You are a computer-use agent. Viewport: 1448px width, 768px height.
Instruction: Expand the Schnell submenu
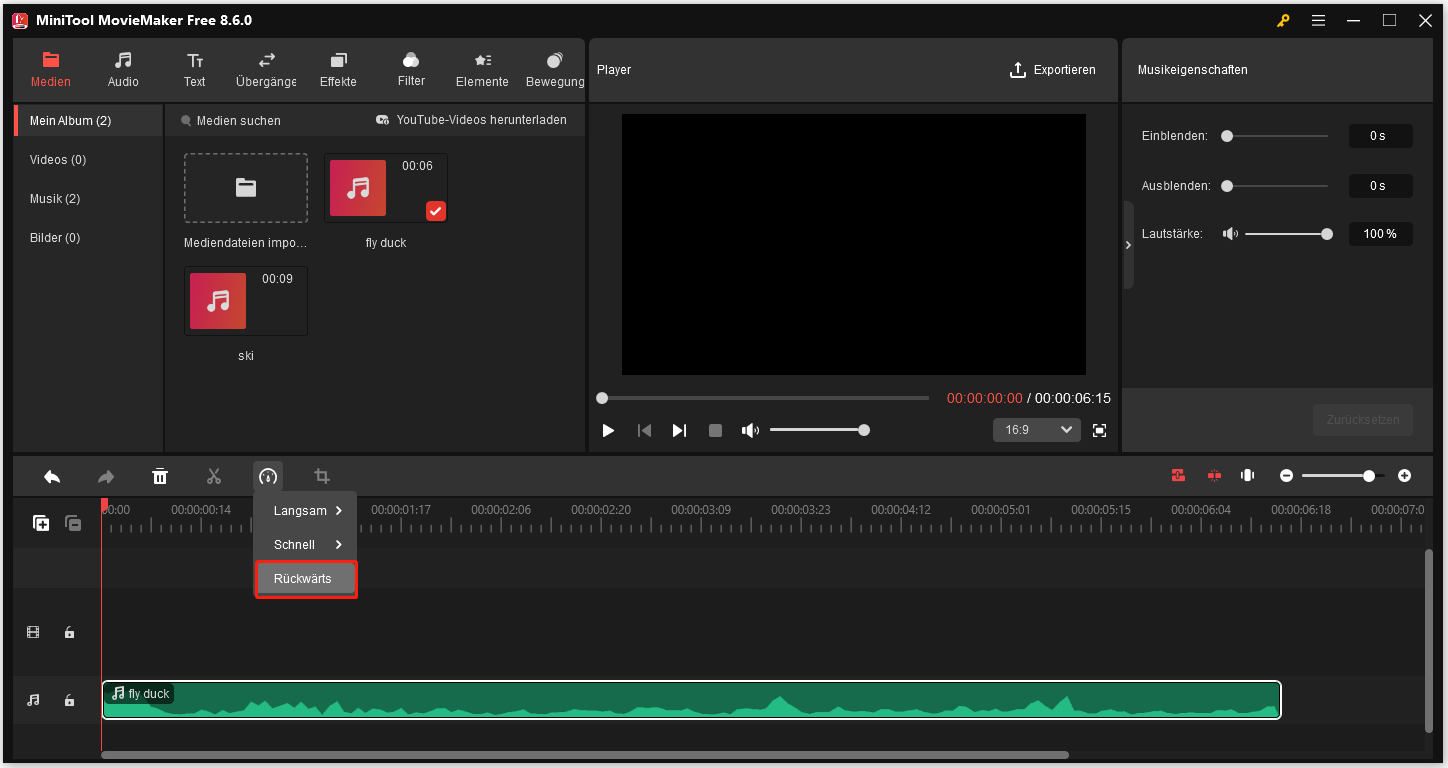tap(306, 545)
